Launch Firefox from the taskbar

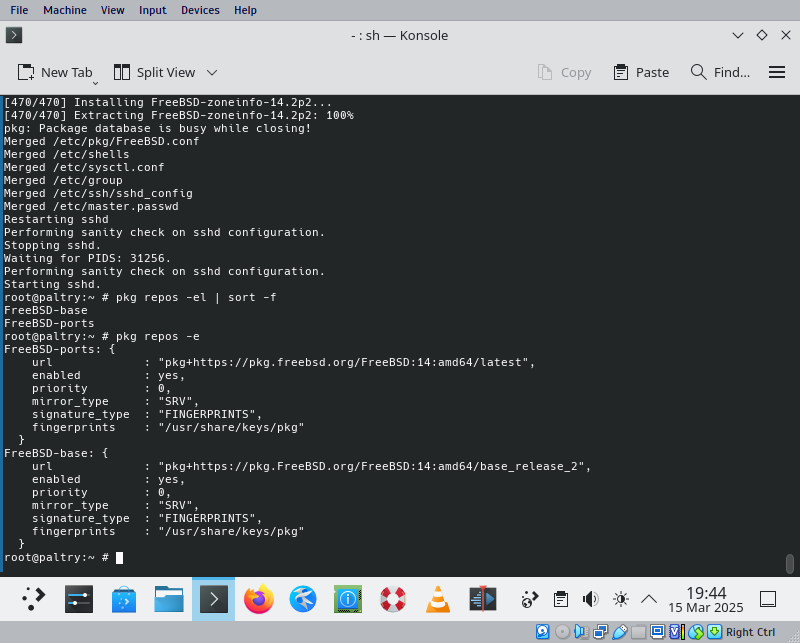258,599
